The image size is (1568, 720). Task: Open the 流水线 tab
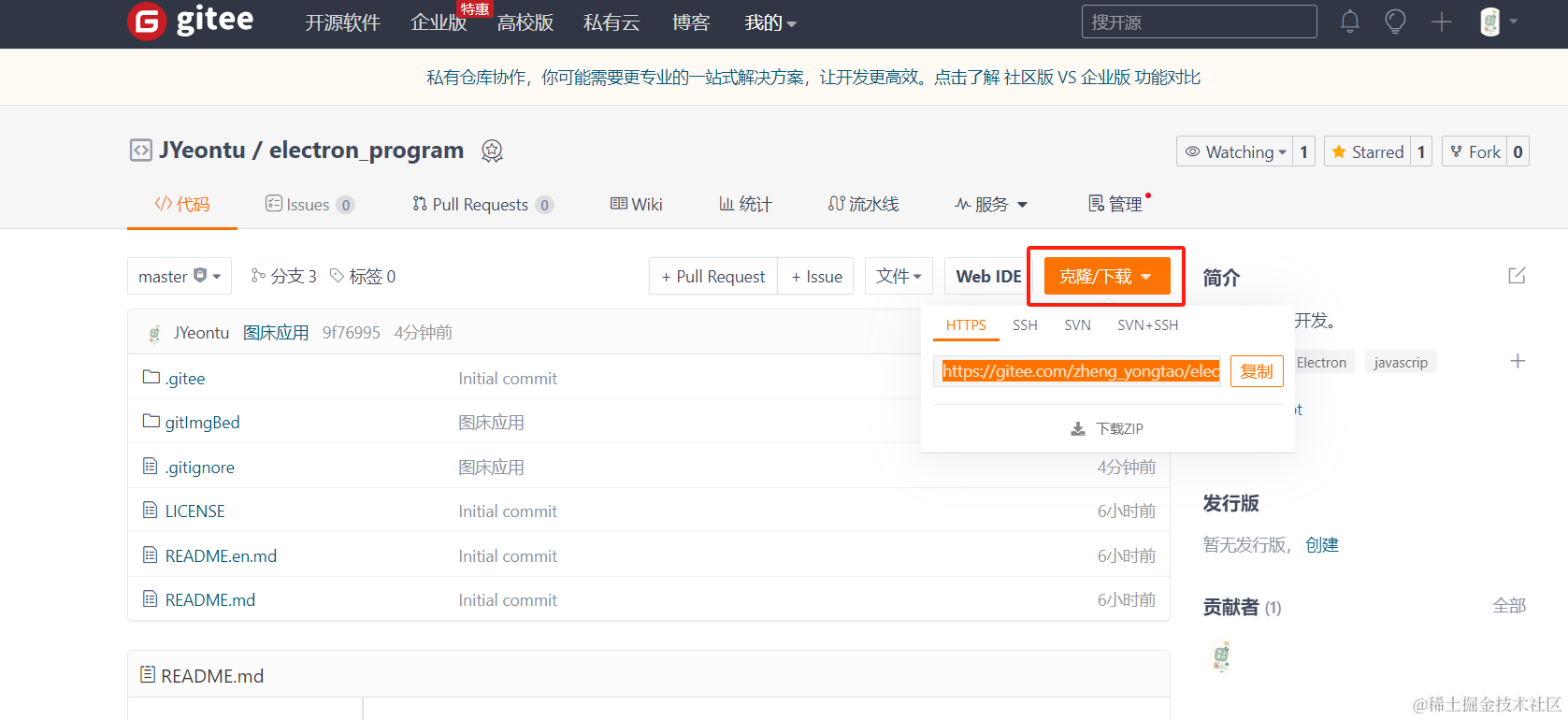pyautogui.click(x=863, y=204)
